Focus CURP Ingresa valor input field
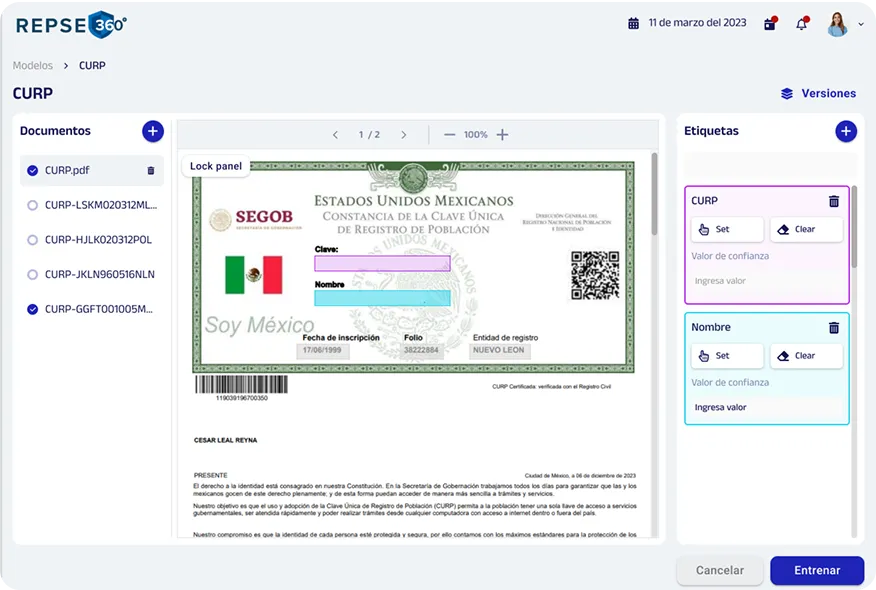Viewport: 876px width, 590px height. (x=766, y=281)
